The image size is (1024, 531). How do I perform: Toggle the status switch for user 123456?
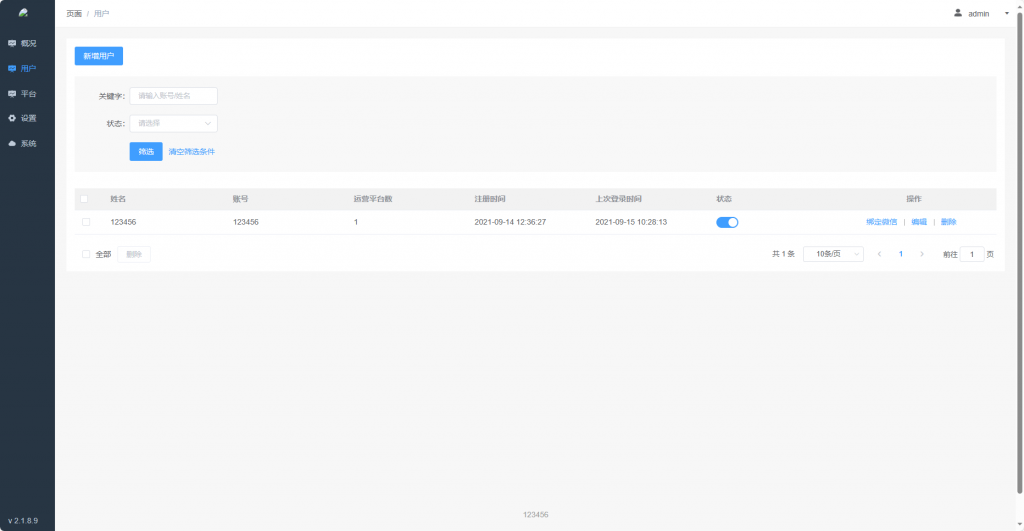[x=727, y=222]
